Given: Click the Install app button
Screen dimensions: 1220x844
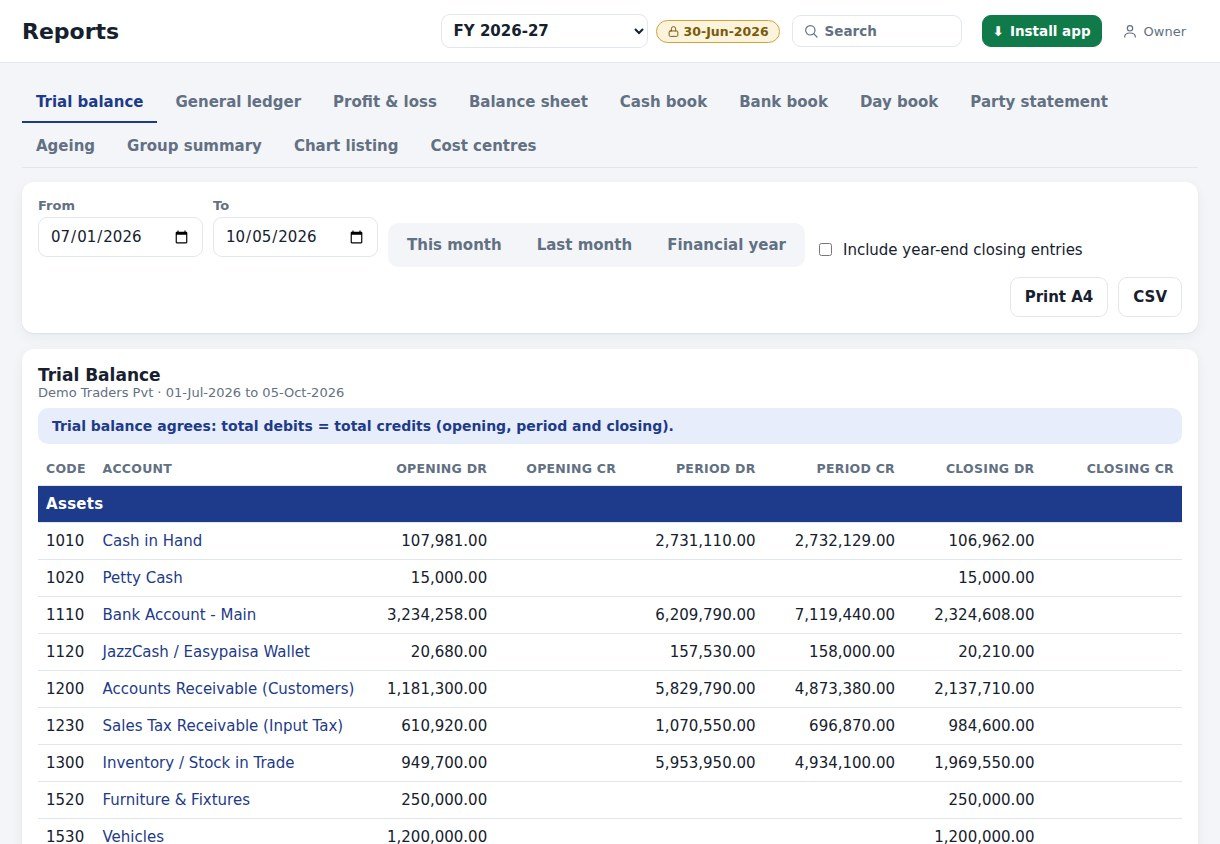Looking at the screenshot, I should tap(1042, 31).
